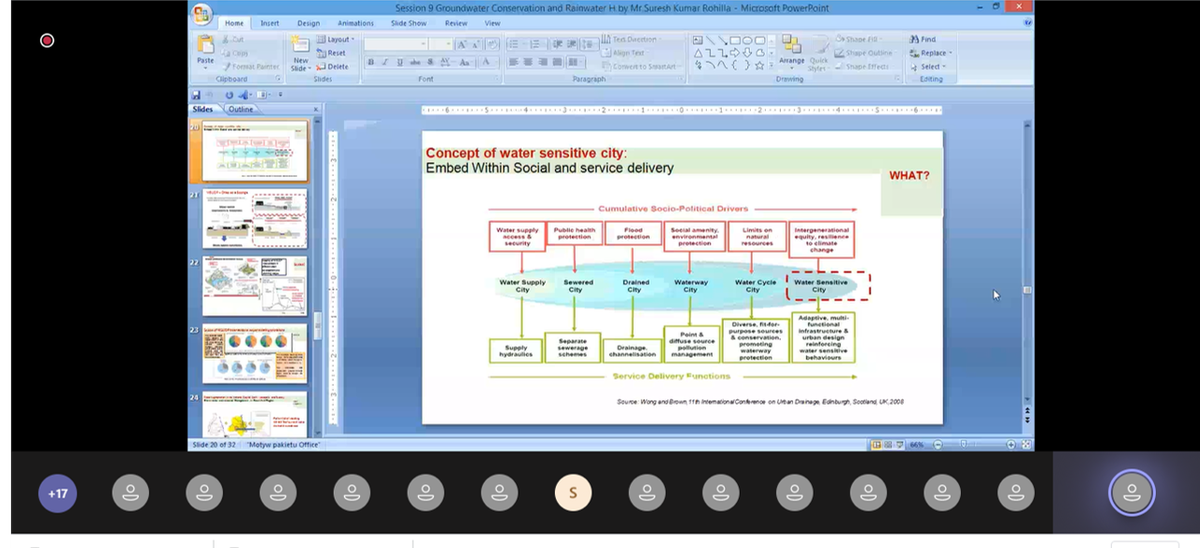Screen dimensions: 1200x548
Task: Click the Align Text button
Action: 627,53
